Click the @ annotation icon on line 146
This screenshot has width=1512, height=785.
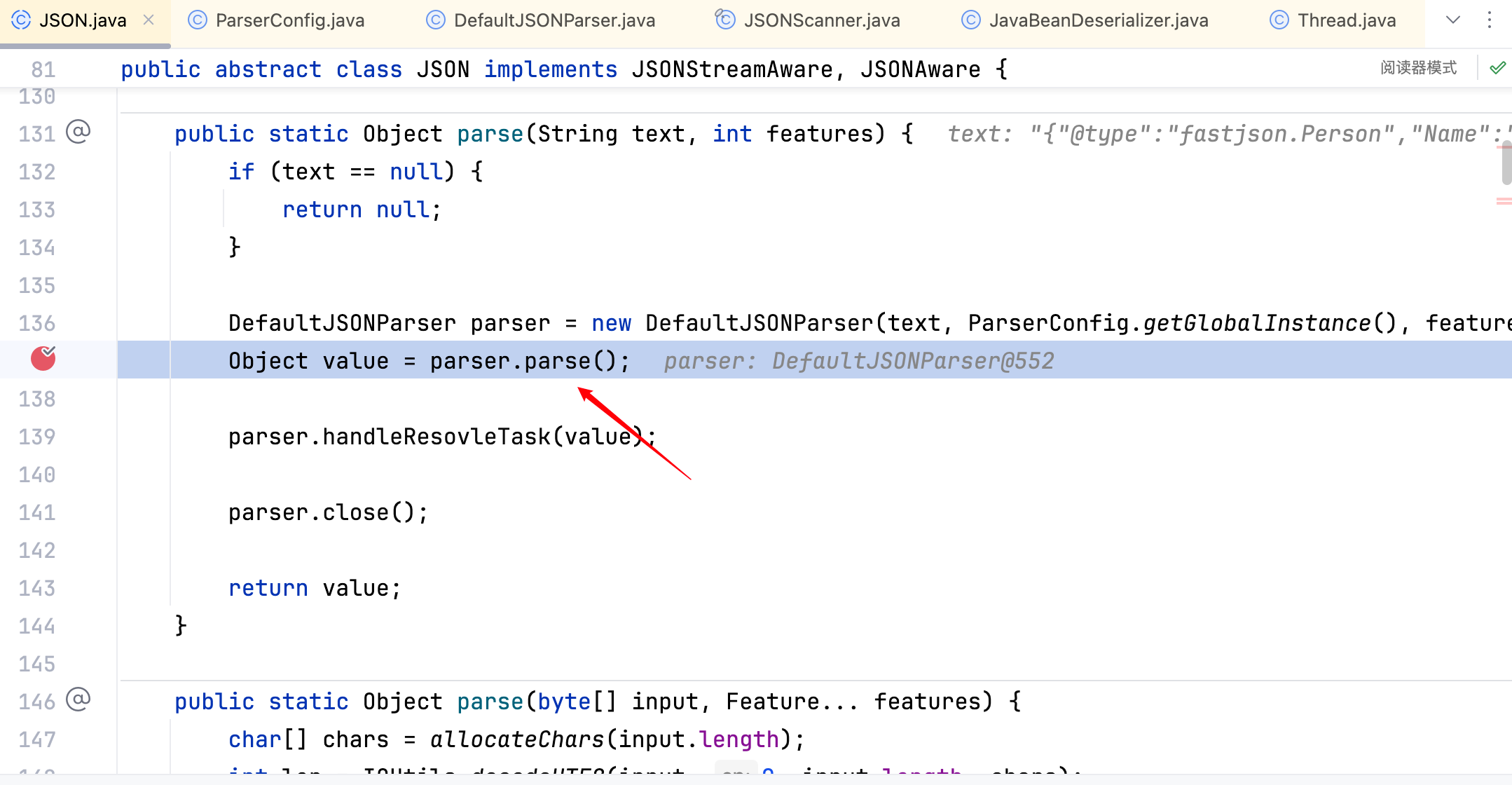(78, 699)
